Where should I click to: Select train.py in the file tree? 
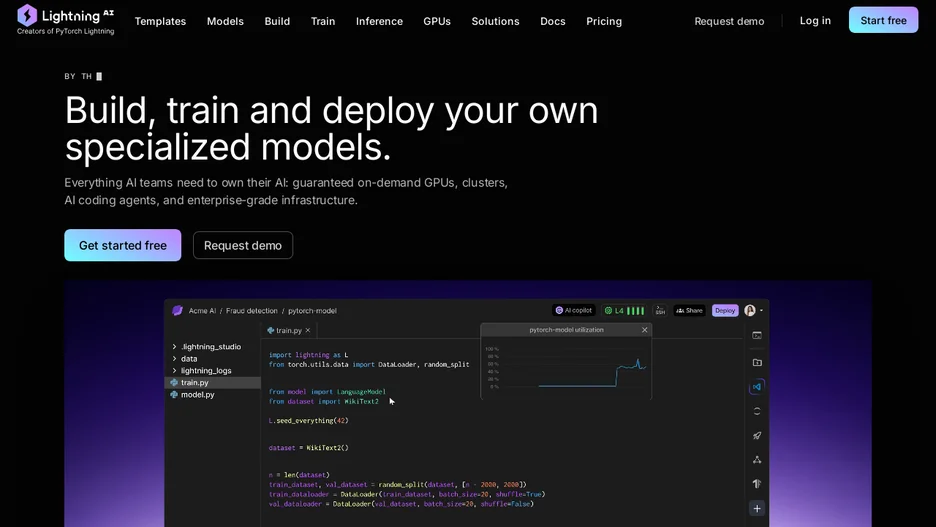pyautogui.click(x=213, y=383)
